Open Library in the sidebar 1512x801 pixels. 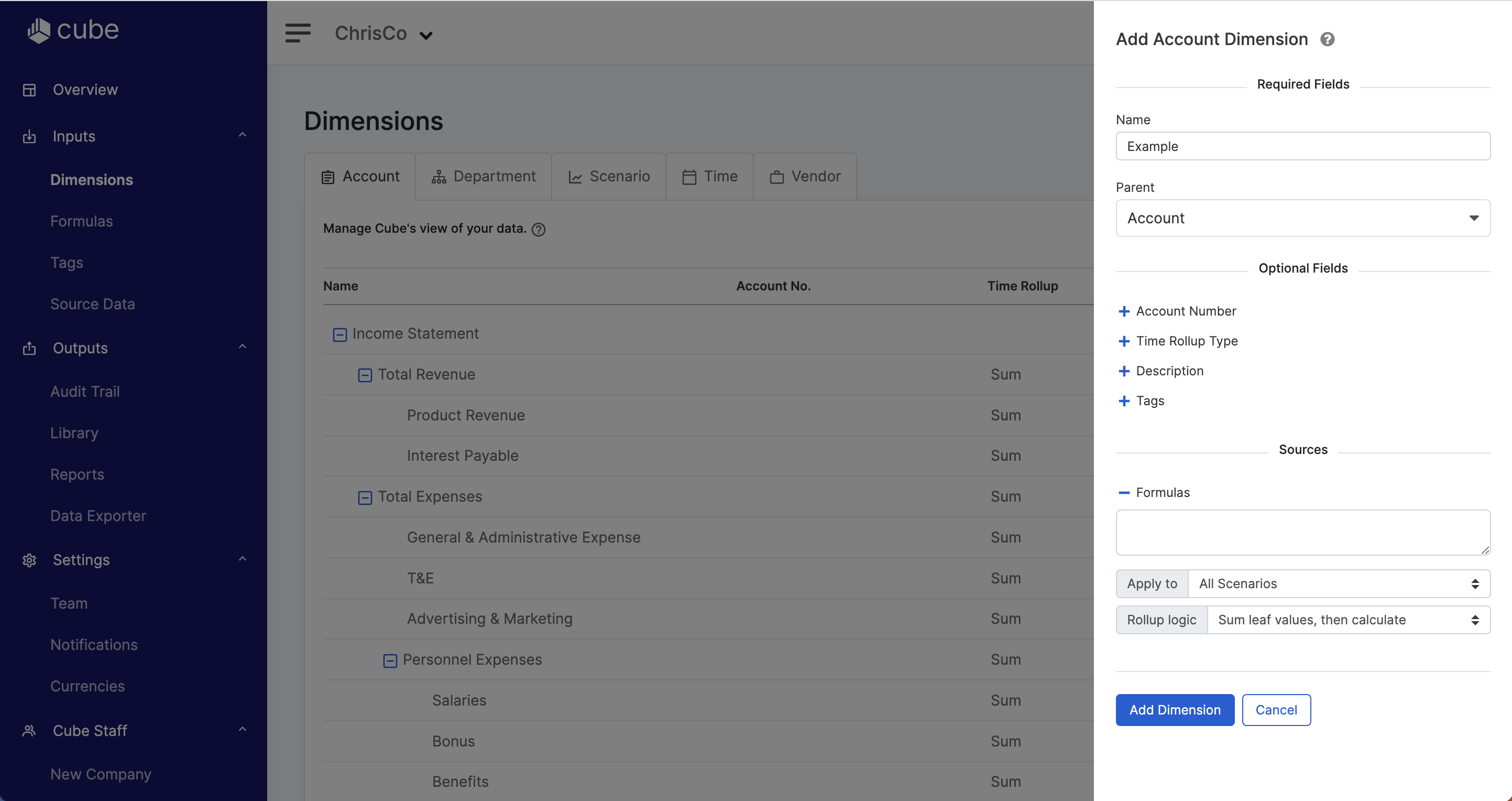pos(74,434)
